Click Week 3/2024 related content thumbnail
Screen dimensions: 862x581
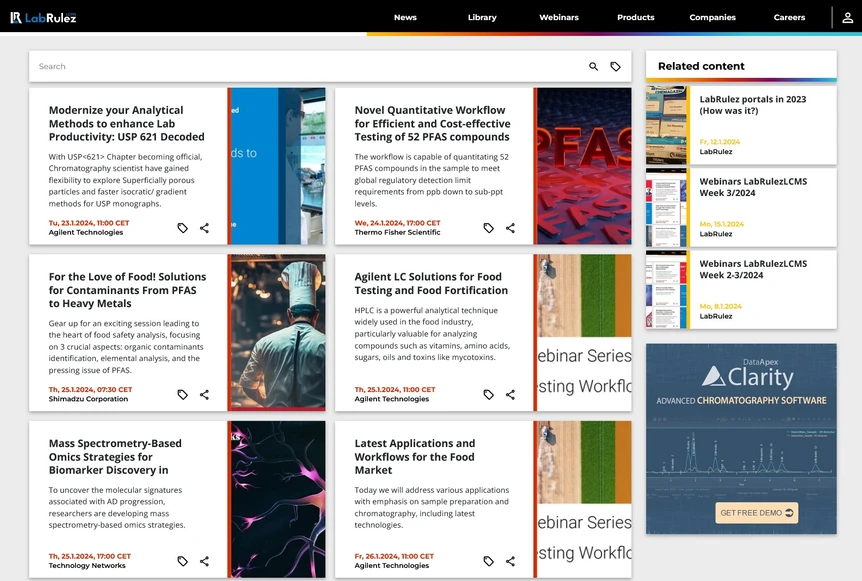[666, 208]
